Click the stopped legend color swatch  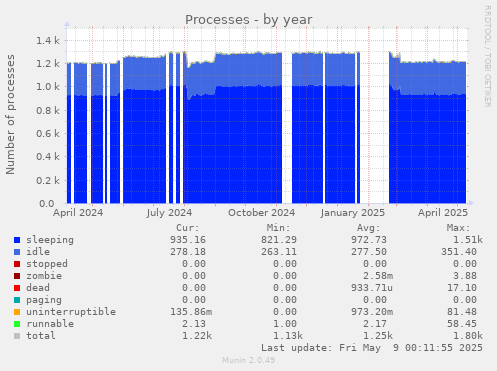coord(17,264)
